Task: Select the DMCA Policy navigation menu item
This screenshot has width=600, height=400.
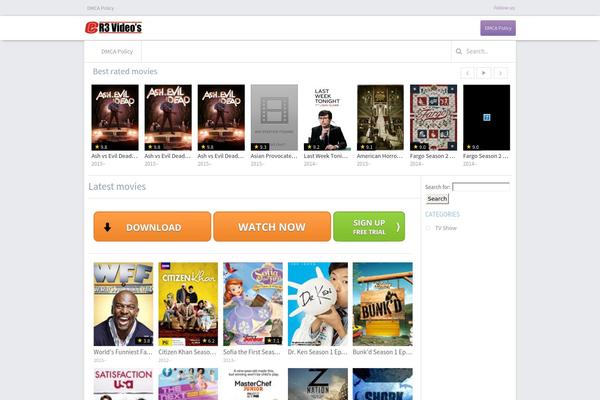Action: pos(117,51)
